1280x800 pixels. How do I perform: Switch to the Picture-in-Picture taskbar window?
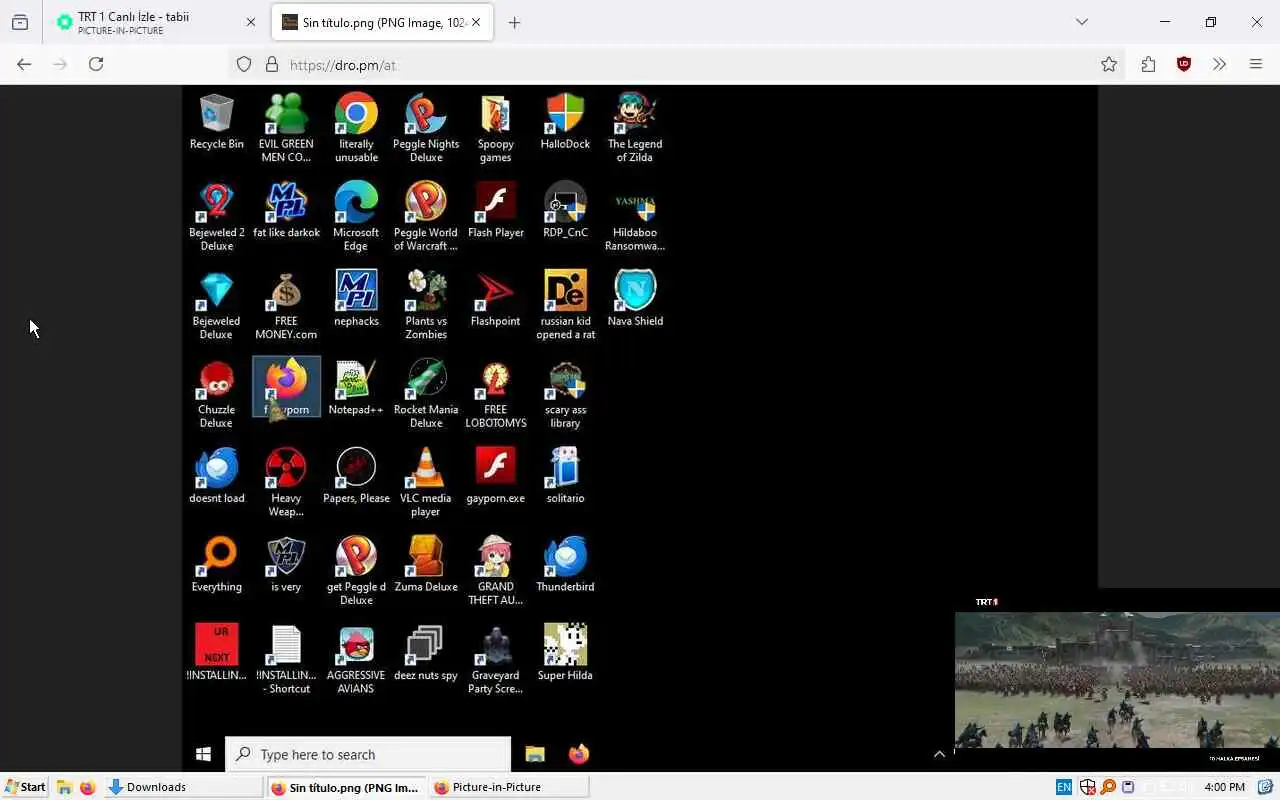pos(509,787)
